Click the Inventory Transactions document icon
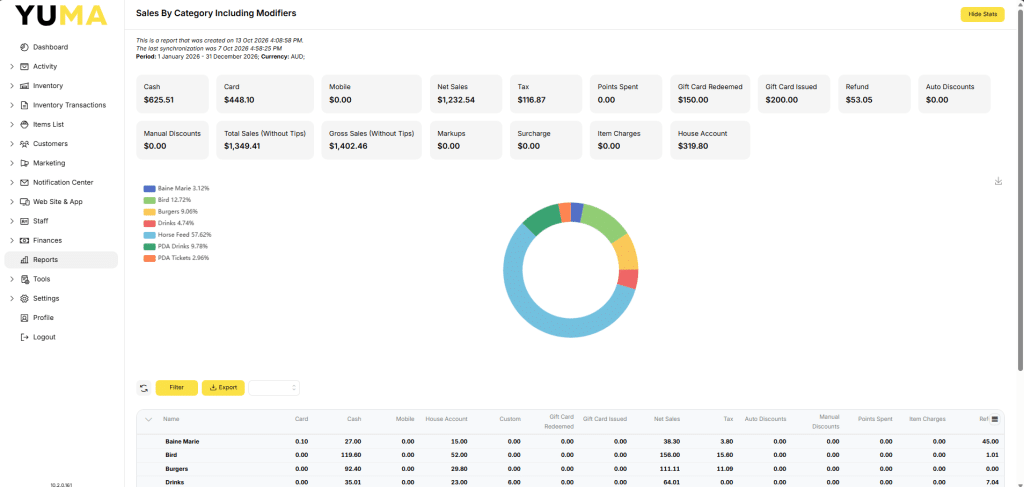 24,105
